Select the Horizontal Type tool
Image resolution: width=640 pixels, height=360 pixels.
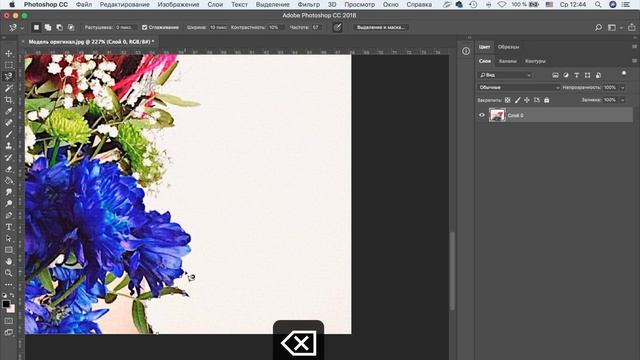9,227
